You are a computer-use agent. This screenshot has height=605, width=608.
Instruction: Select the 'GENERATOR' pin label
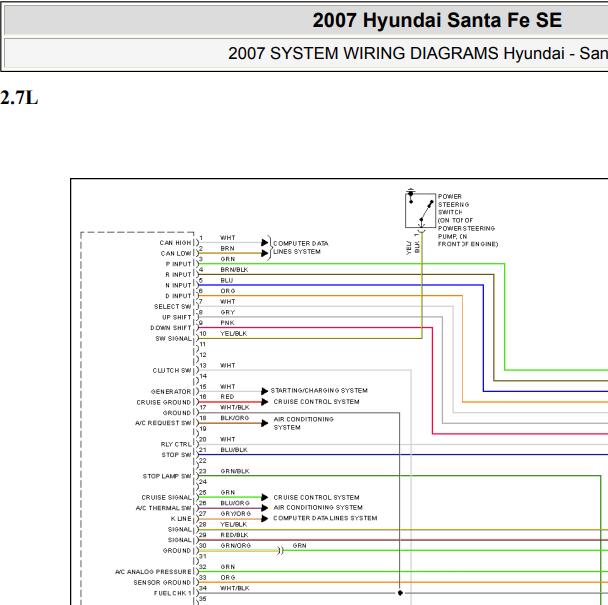(171, 392)
